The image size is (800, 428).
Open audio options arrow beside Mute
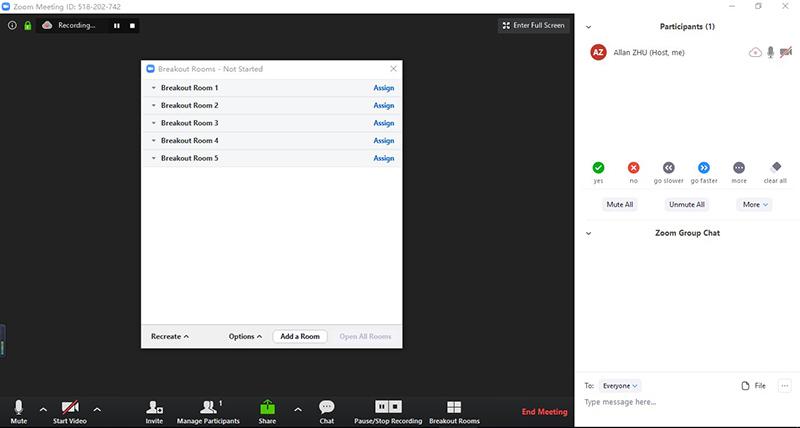point(43,409)
